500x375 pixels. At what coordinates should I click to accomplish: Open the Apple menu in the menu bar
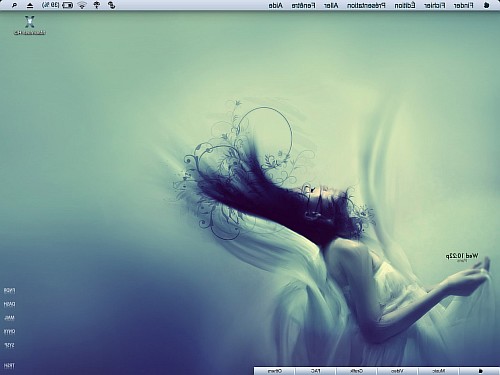486,5
